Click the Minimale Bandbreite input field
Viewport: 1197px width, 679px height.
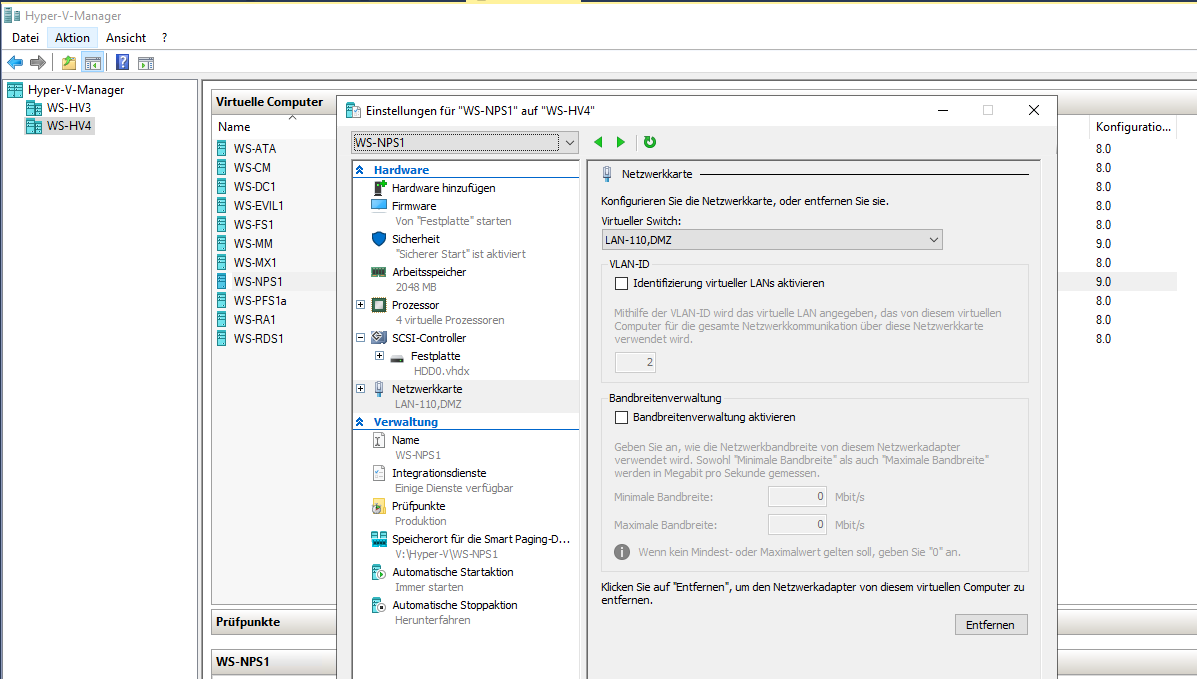tap(797, 496)
